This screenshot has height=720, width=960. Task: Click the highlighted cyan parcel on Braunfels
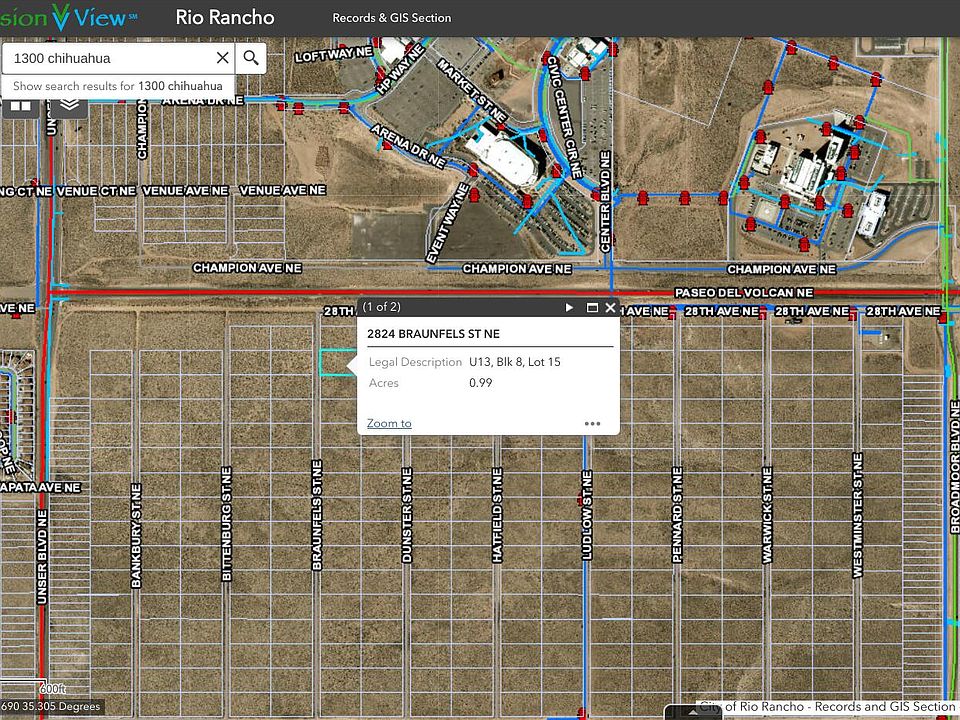[x=336, y=362]
